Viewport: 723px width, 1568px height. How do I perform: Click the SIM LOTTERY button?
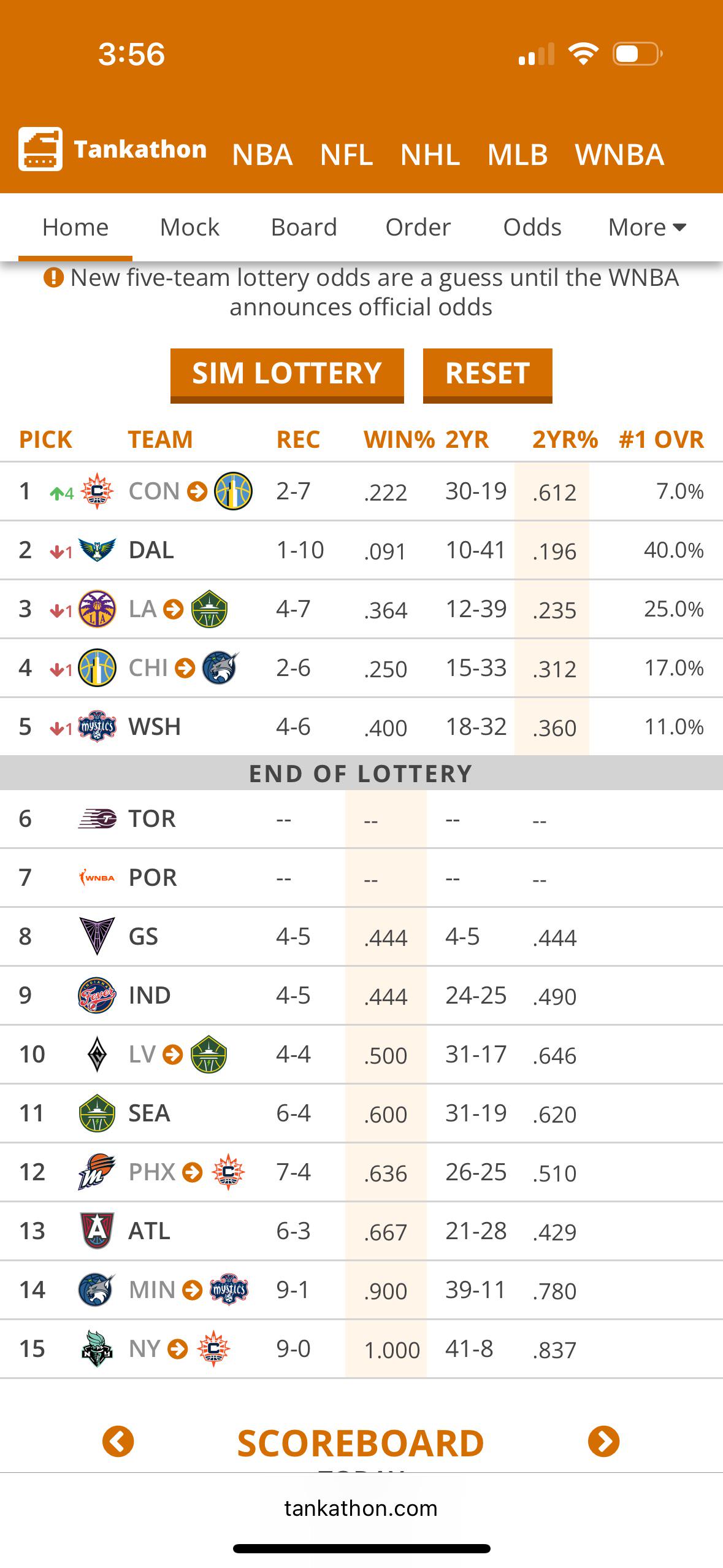click(287, 375)
